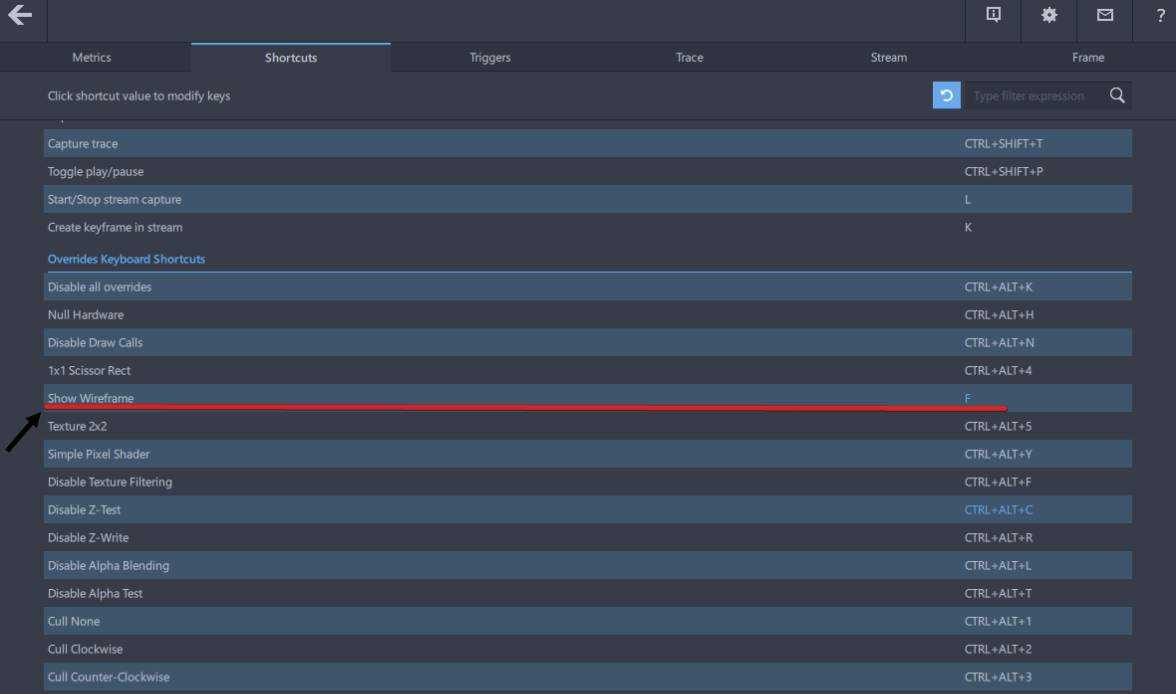Image resolution: width=1176 pixels, height=694 pixels.
Task: Edit Cull Clockwise shortcut CTRL+ALT+2
Action: [x=998, y=649]
